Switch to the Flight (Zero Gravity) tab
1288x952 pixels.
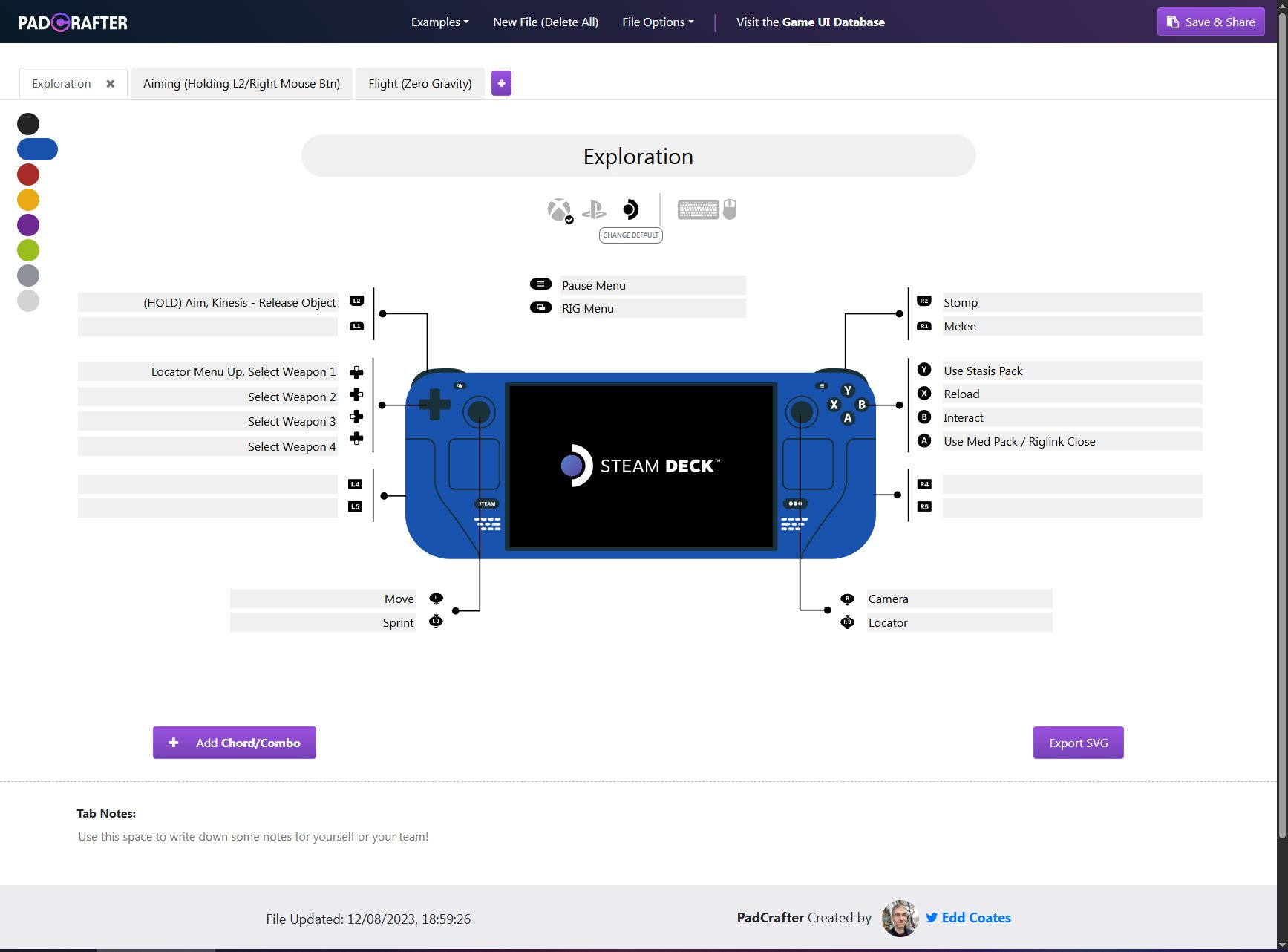pos(420,84)
